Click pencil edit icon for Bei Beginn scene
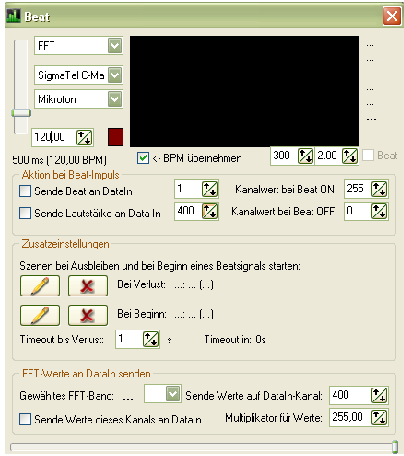This screenshot has height=456, width=404. click(x=40, y=315)
